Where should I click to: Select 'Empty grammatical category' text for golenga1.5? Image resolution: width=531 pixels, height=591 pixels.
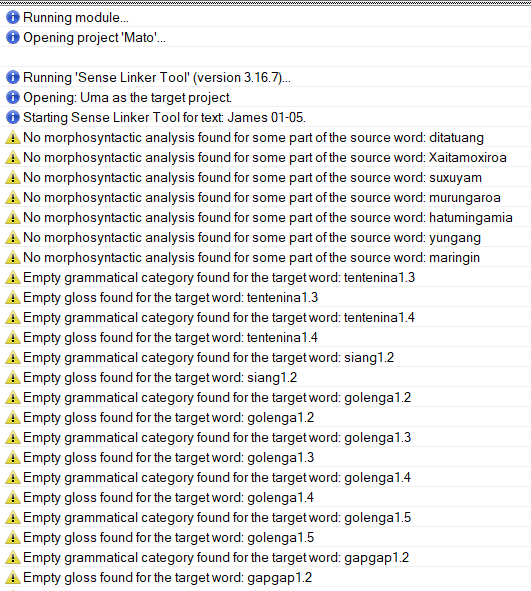pos(217,517)
